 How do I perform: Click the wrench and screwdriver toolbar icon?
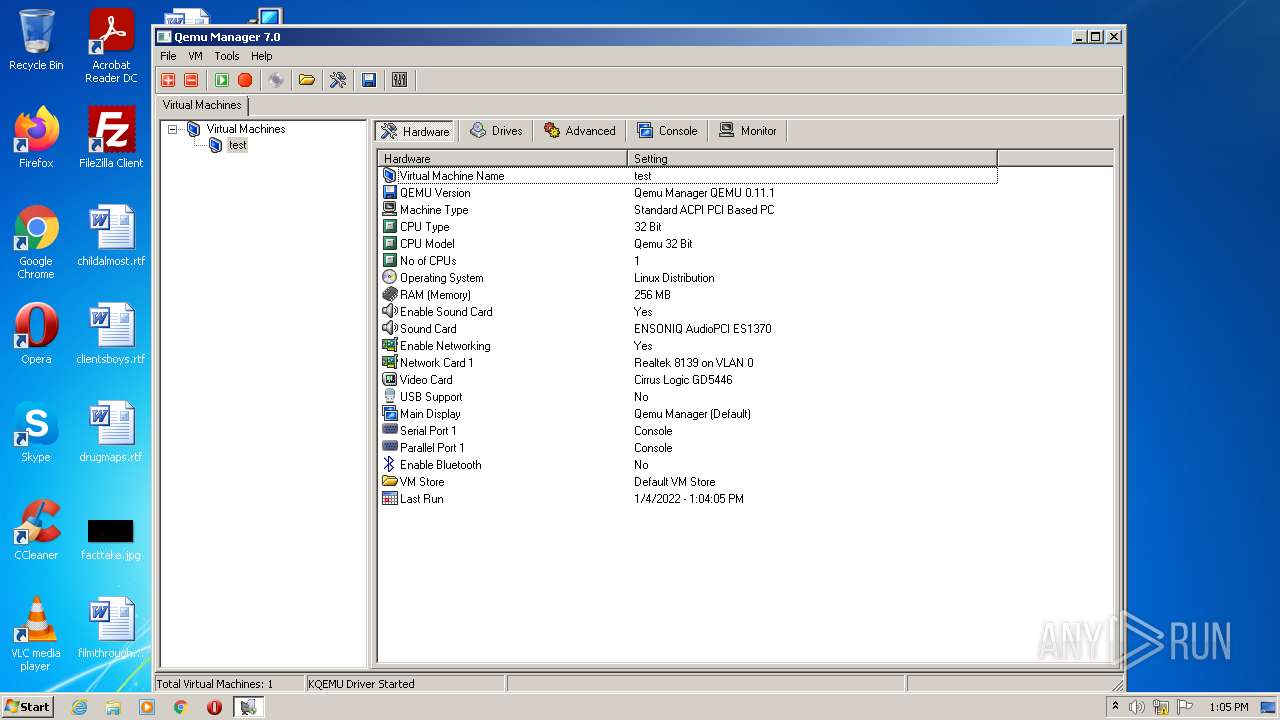pyautogui.click(x=338, y=80)
